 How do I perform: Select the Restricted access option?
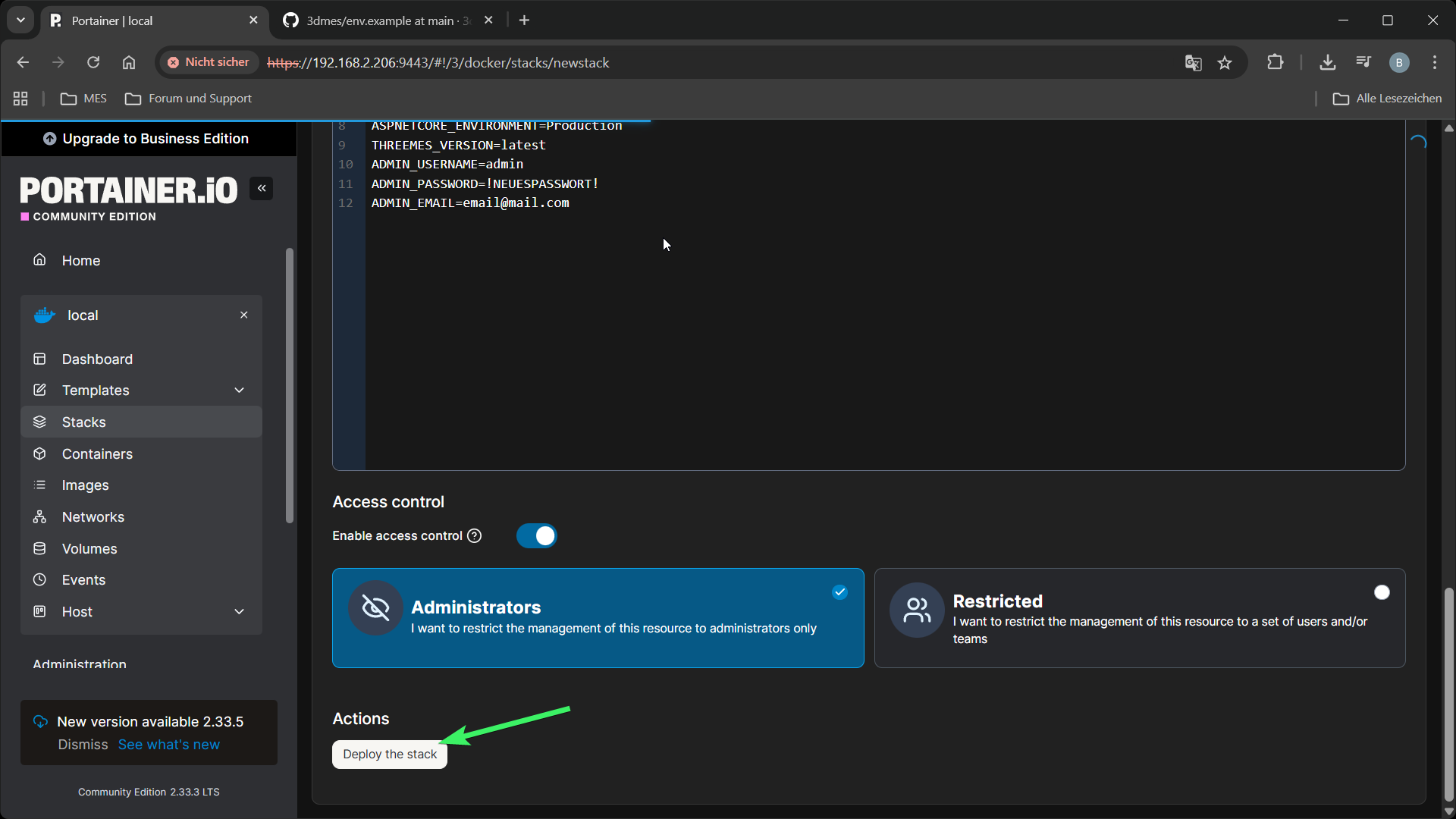point(1139,618)
